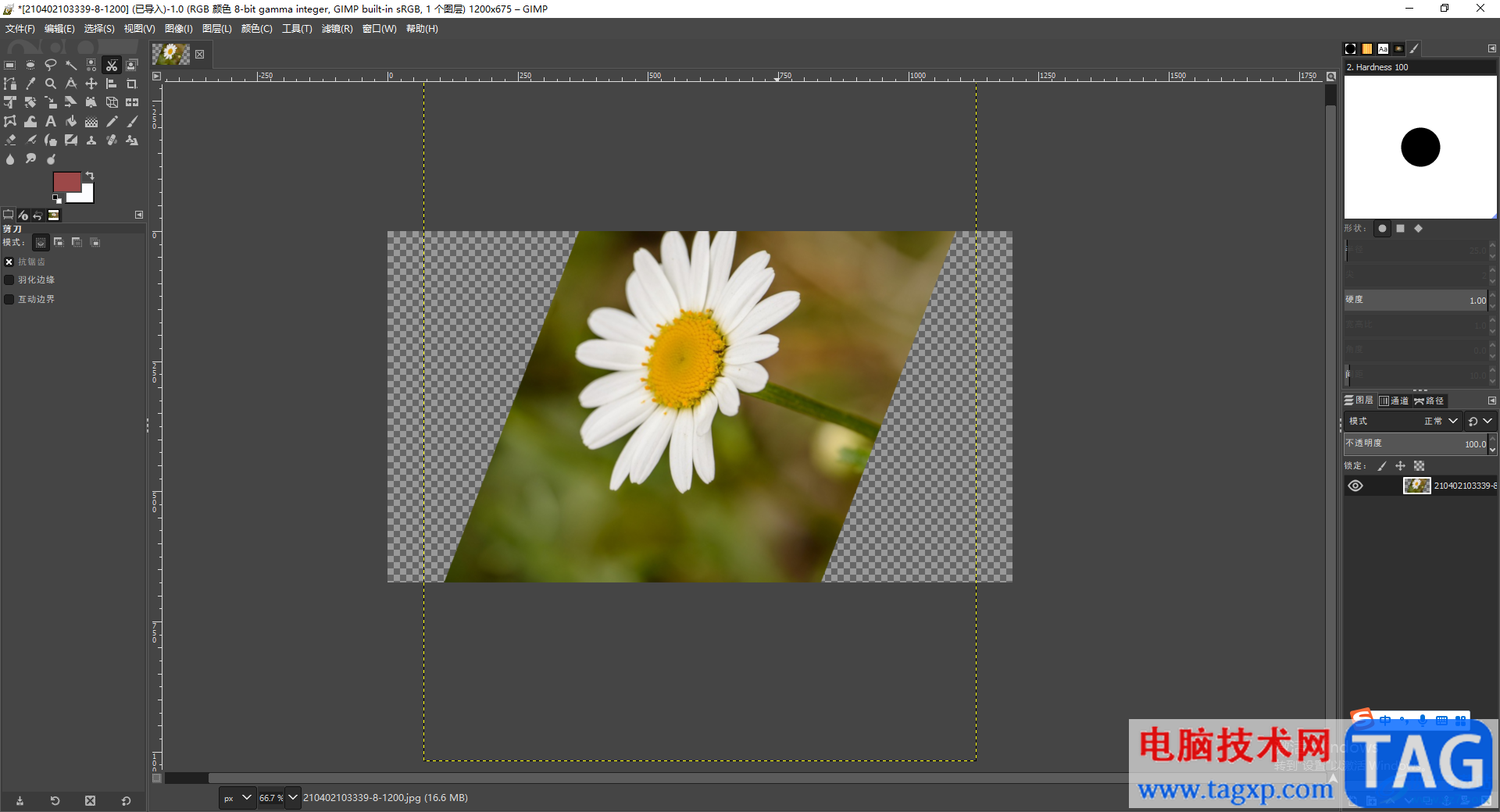Enable the 羽化边缘 feather edges checkbox
The height and width of the screenshot is (812, 1500).
pos(9,280)
